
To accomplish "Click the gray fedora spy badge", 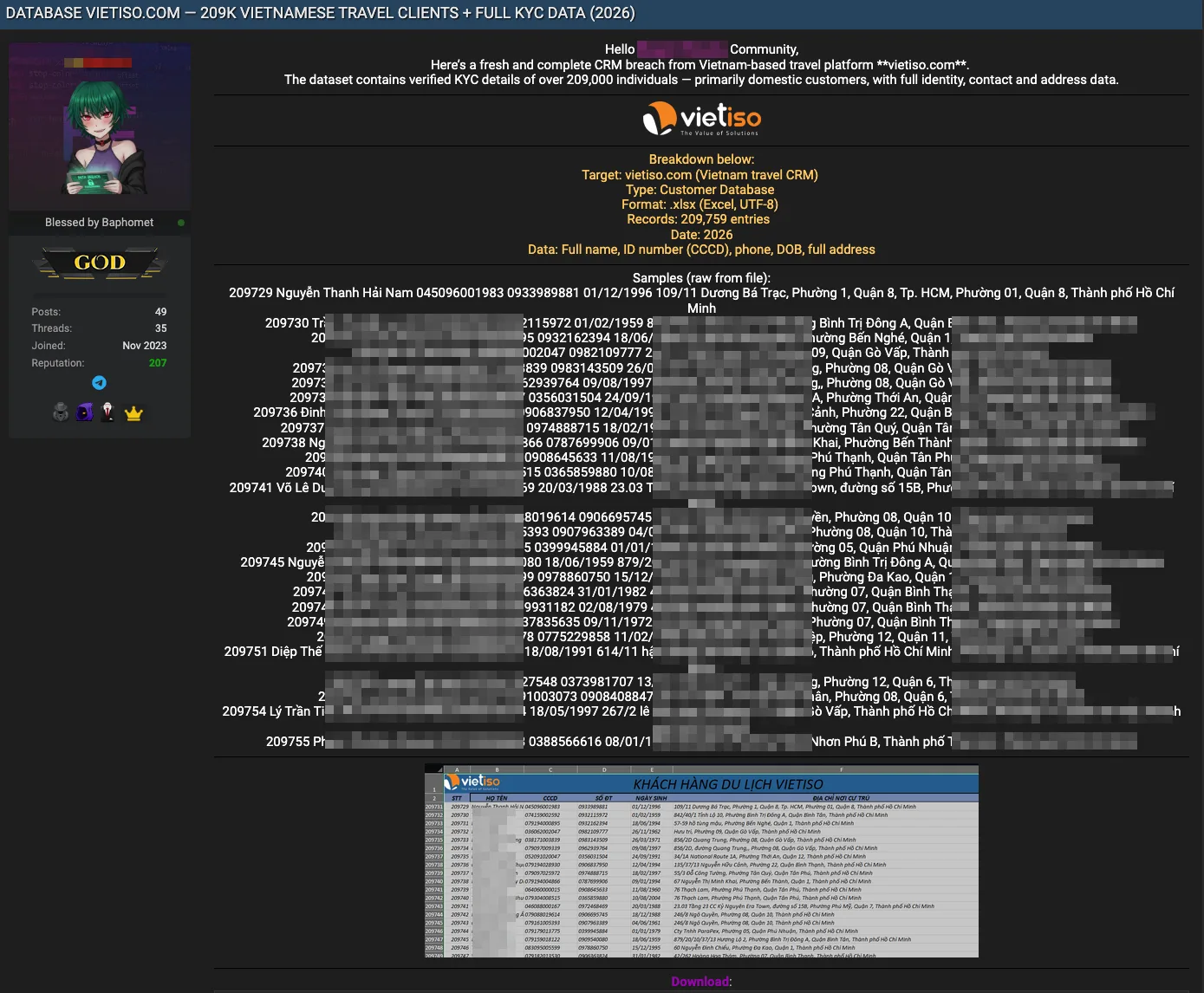I will point(61,412).
